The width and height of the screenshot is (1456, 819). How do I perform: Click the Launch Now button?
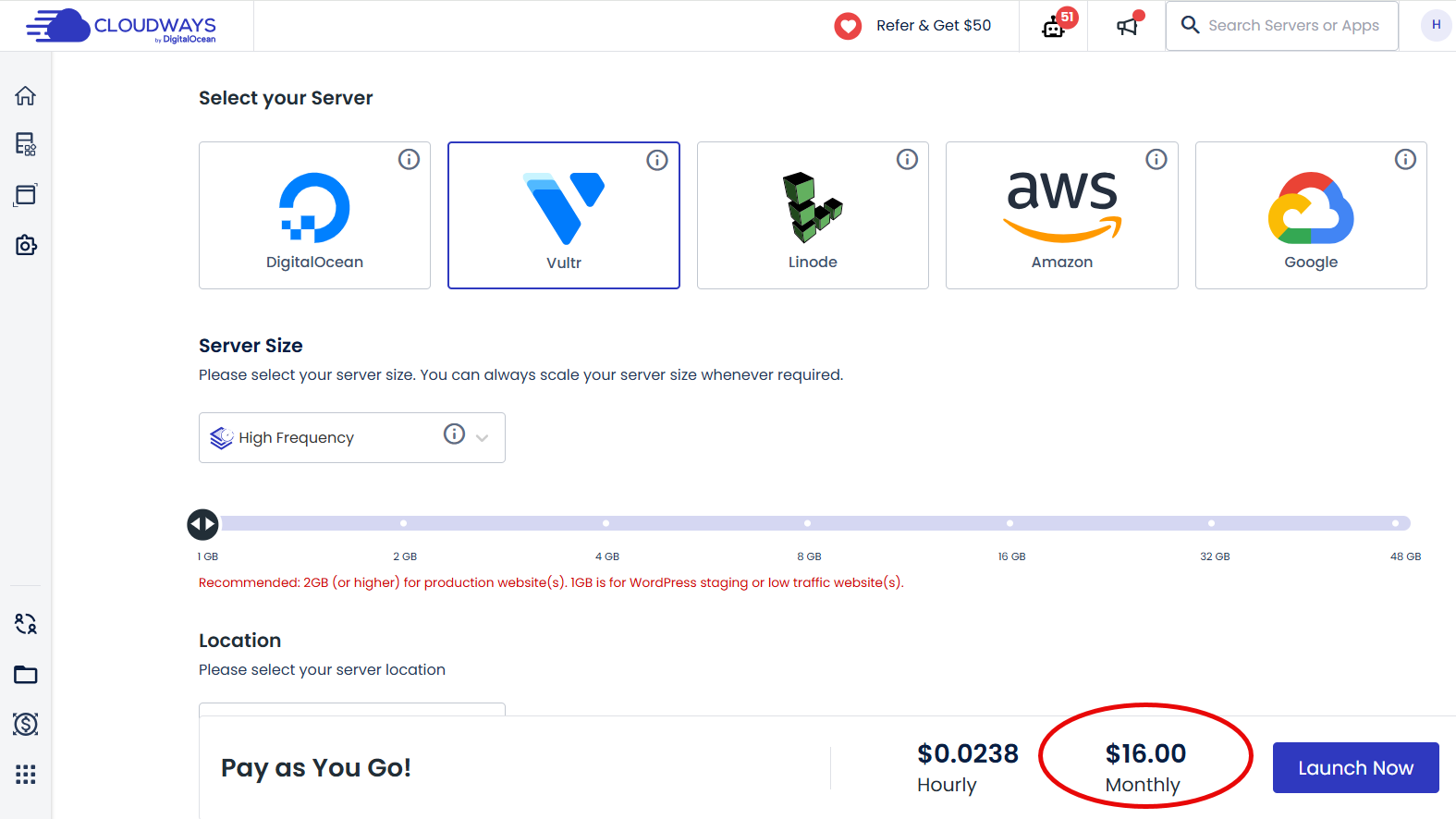pos(1355,767)
